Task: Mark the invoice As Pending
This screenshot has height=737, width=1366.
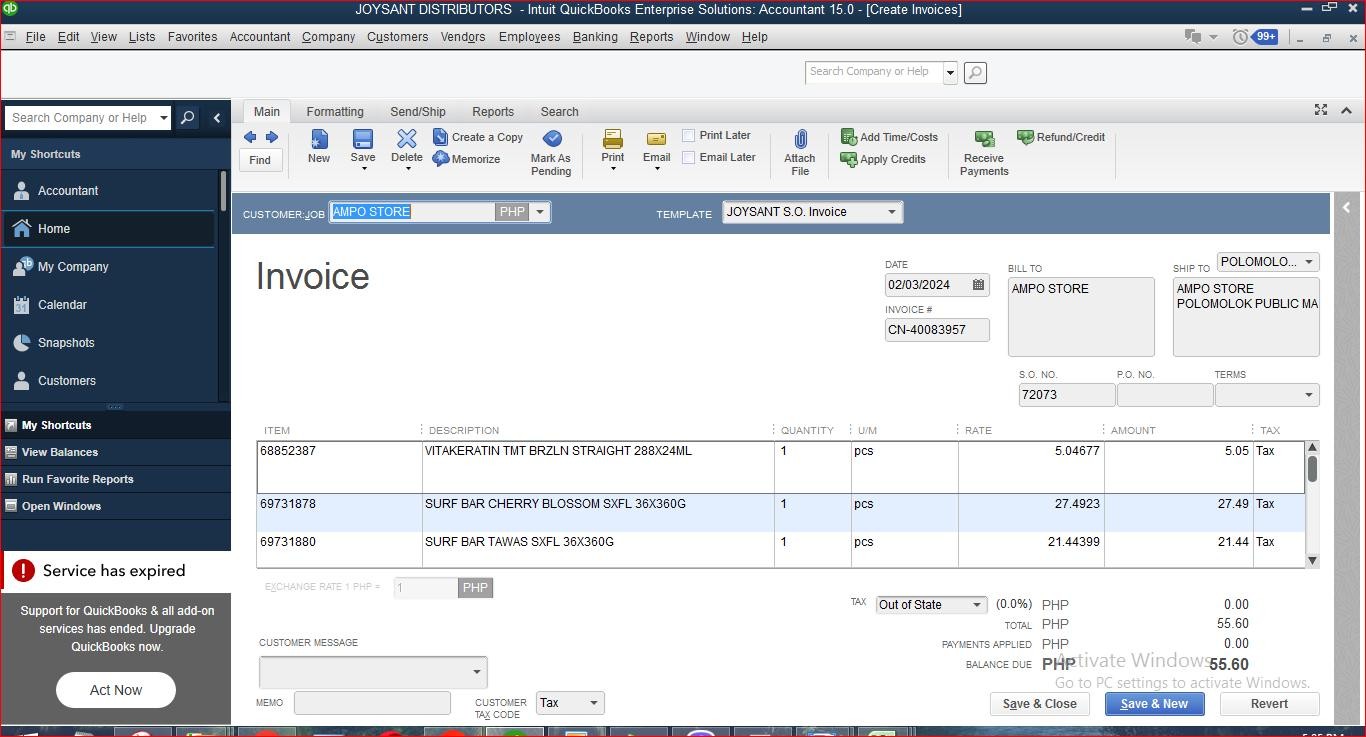Action: (551, 152)
